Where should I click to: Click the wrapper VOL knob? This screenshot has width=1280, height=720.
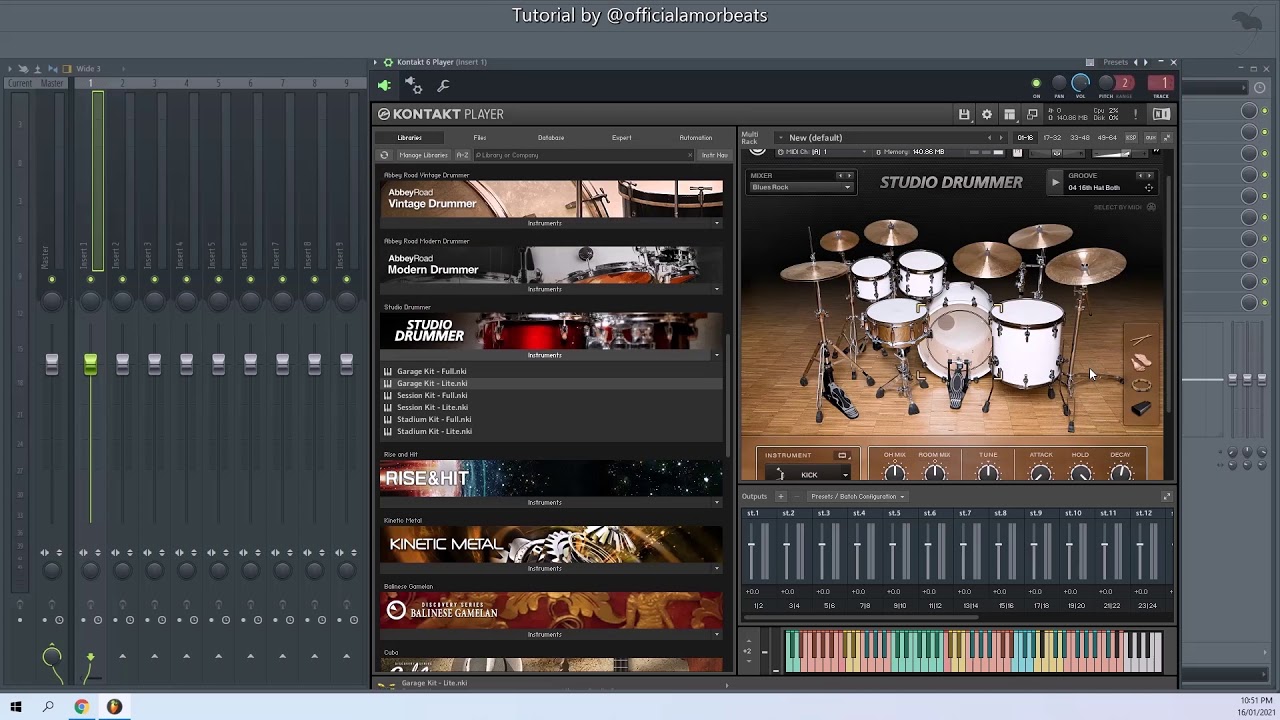pos(1081,84)
